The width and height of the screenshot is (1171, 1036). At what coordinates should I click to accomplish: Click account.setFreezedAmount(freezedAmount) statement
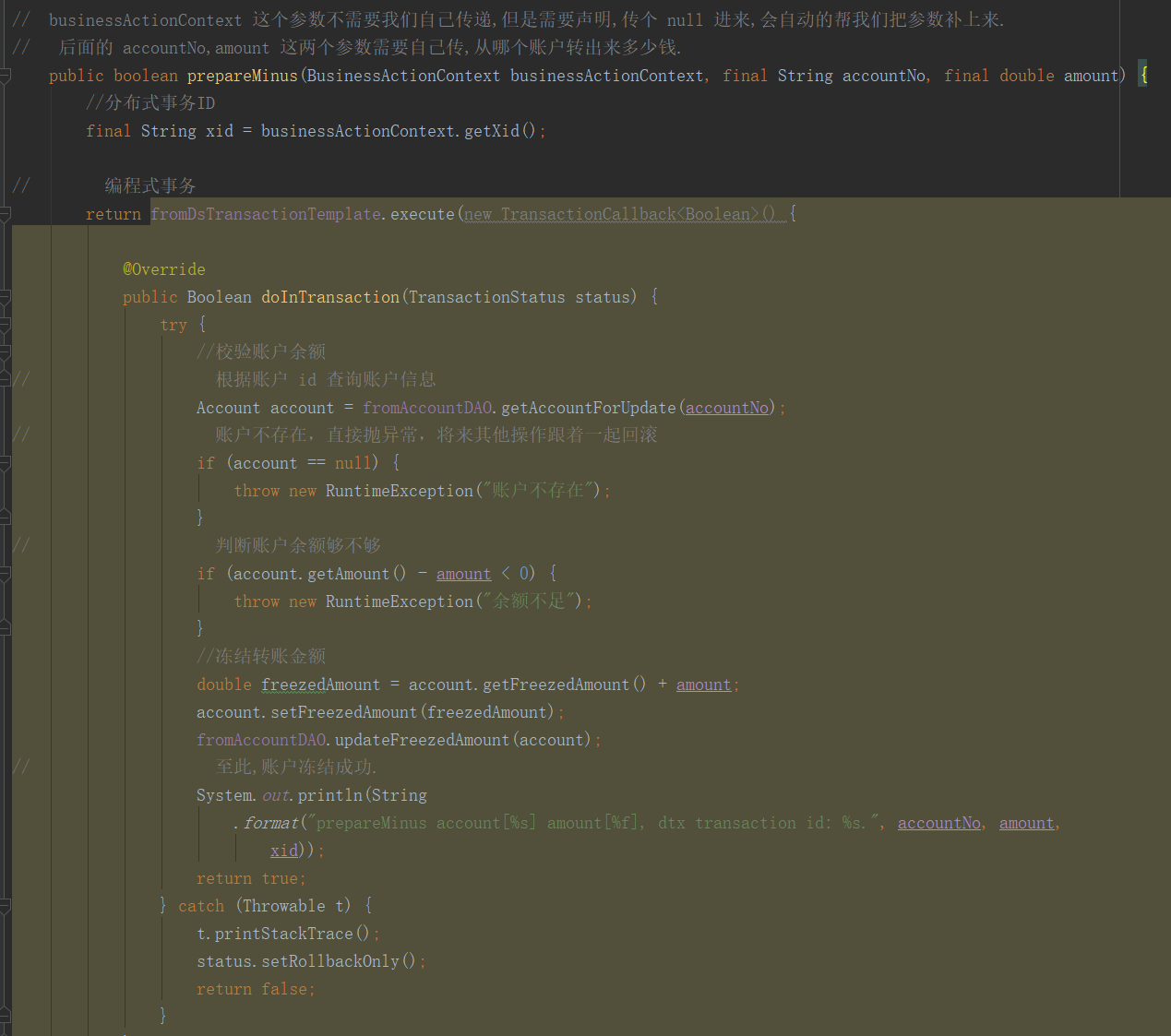[x=380, y=712]
